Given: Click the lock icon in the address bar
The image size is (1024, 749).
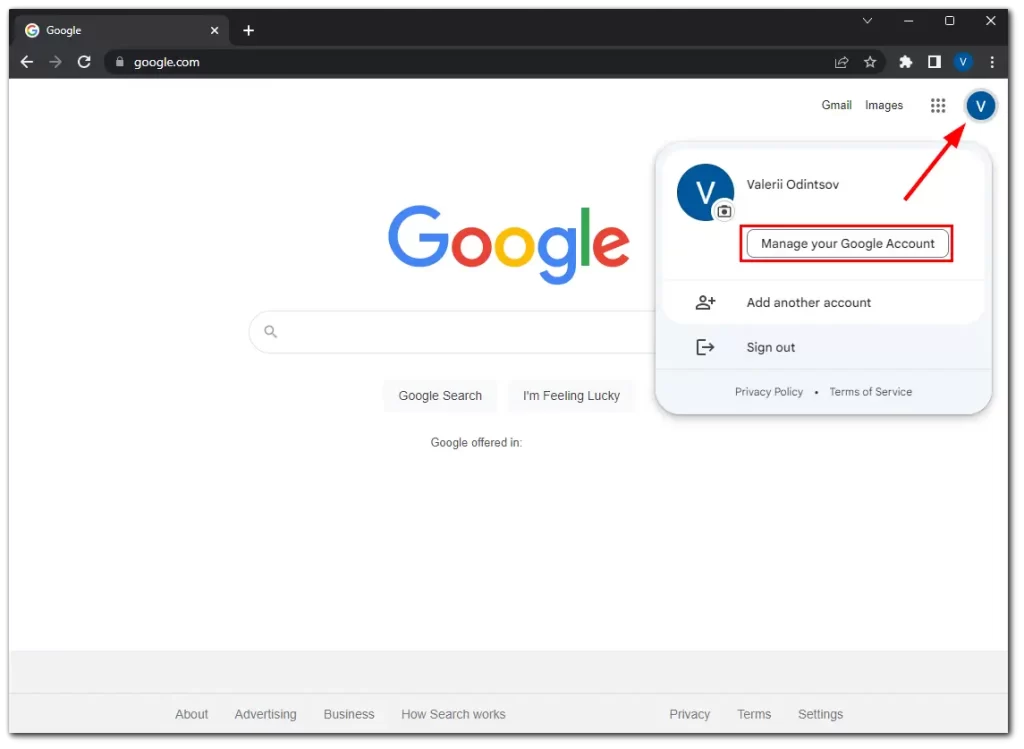Looking at the screenshot, I should click(120, 62).
